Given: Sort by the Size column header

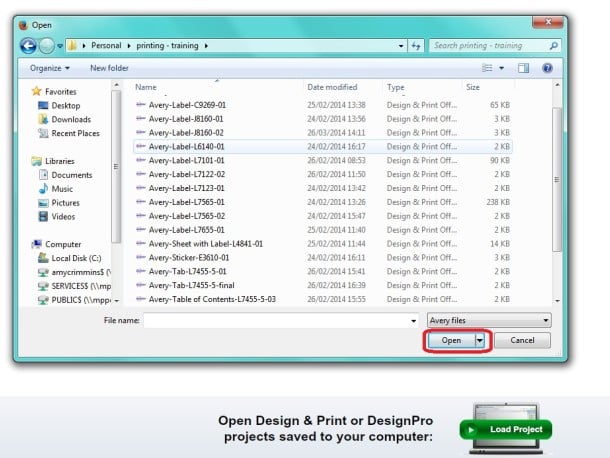Looking at the screenshot, I should tap(473, 87).
